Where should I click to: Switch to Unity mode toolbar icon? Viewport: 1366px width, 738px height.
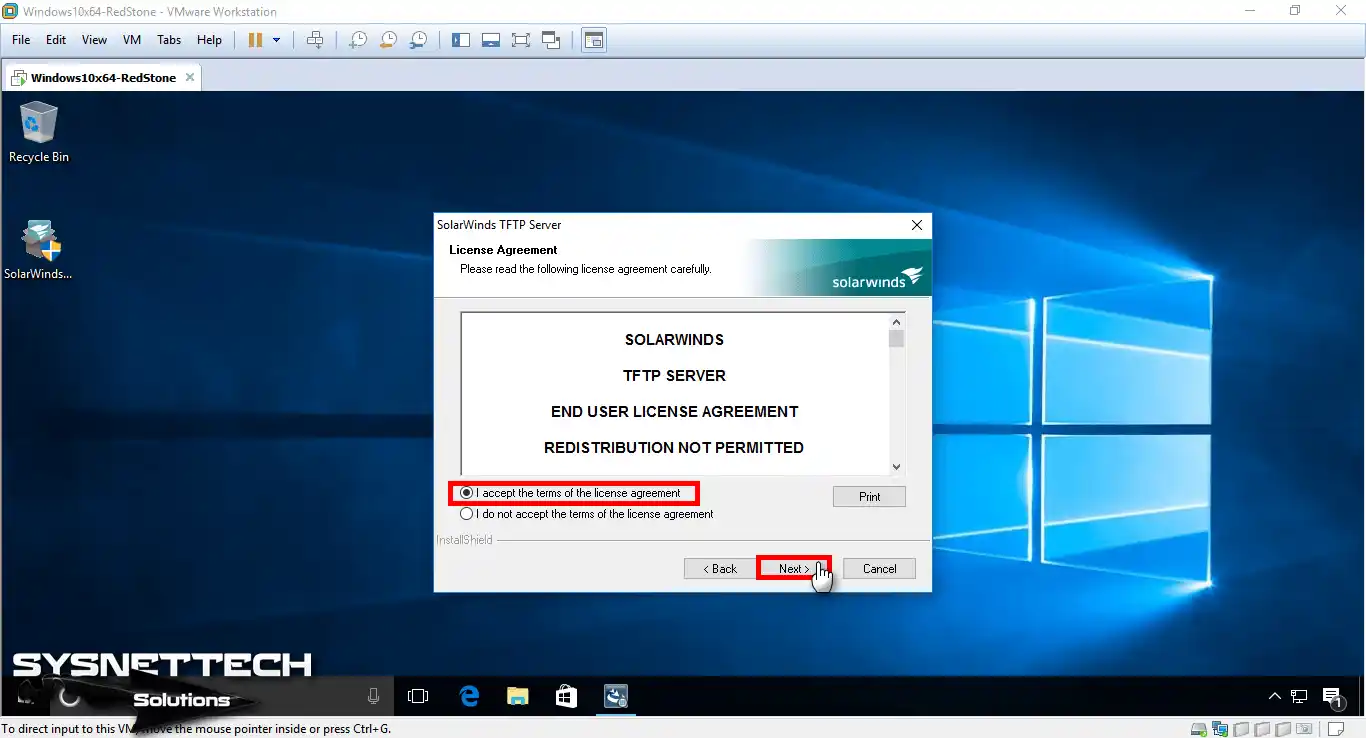(551, 40)
